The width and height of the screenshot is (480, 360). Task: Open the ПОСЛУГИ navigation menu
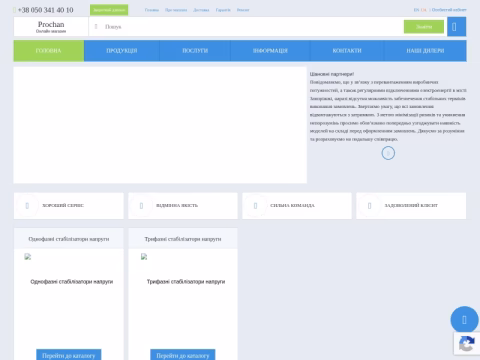[195, 51]
